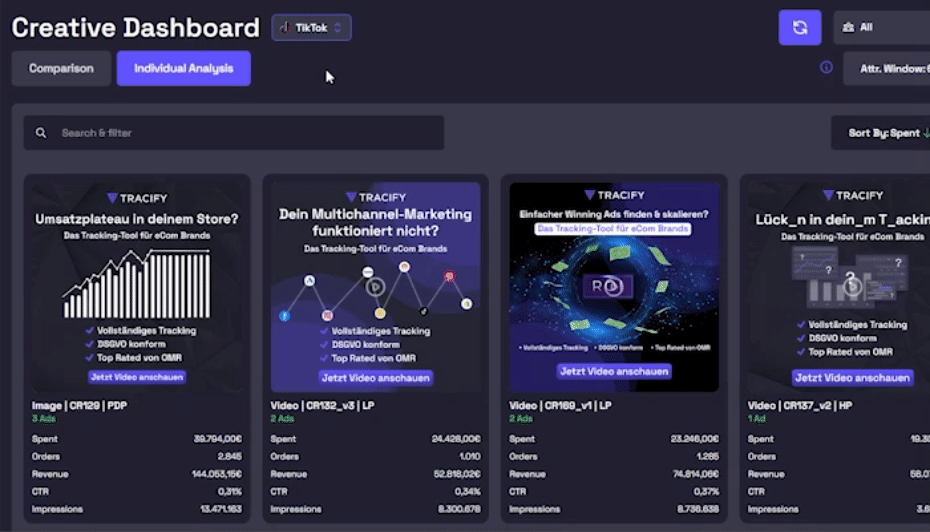The height and width of the screenshot is (532, 930).
Task: Click the TikTok logo icon in platform selector
Action: click(x=285, y=27)
